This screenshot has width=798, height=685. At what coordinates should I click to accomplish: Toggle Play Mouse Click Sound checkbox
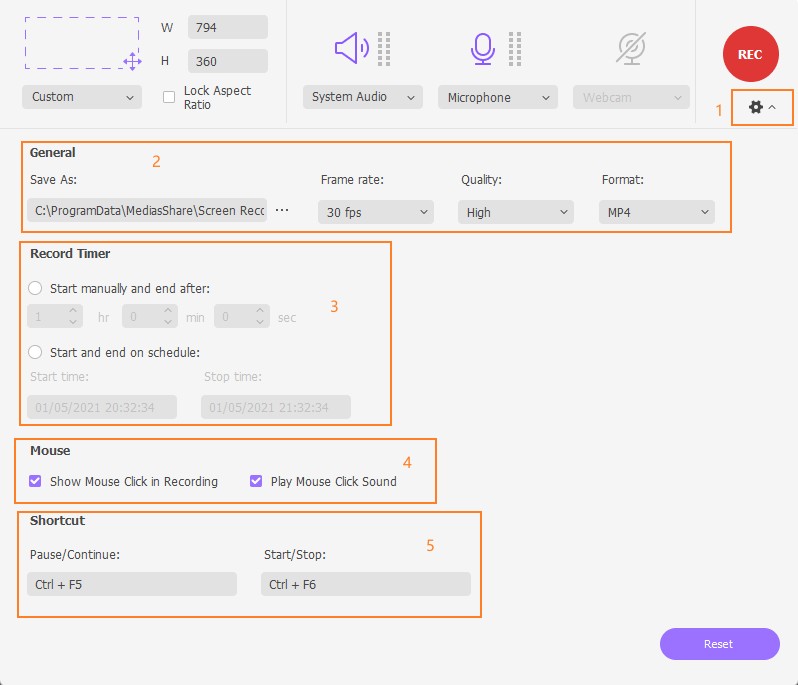point(257,481)
